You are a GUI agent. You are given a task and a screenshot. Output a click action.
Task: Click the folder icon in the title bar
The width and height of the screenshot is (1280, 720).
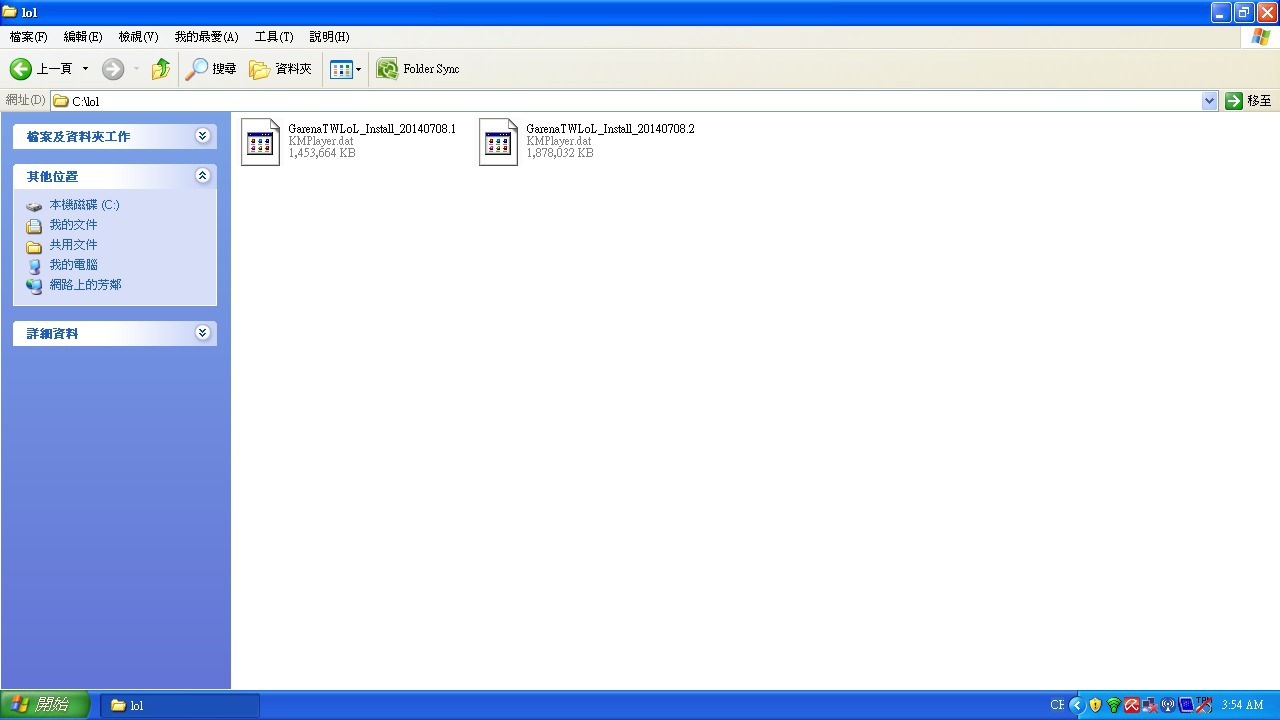point(10,12)
